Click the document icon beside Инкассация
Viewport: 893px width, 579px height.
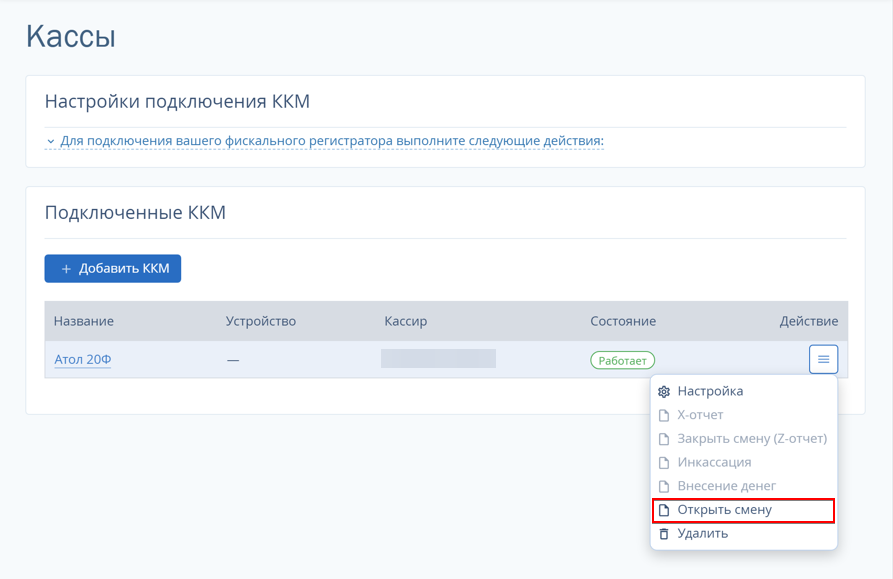pos(663,462)
